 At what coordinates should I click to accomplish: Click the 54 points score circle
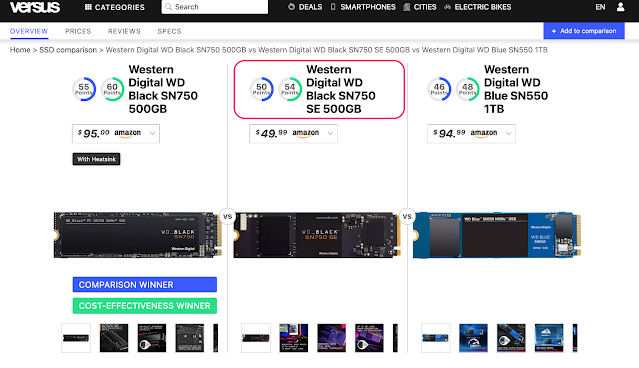pos(290,89)
